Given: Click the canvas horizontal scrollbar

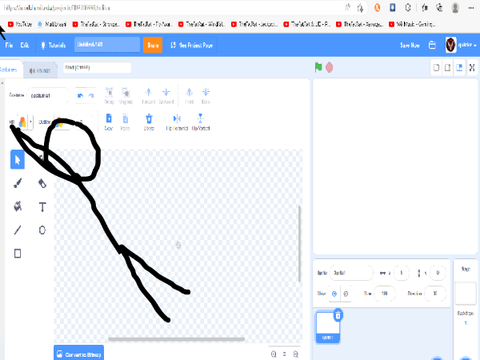Looking at the screenshot, I should pos(176,339).
